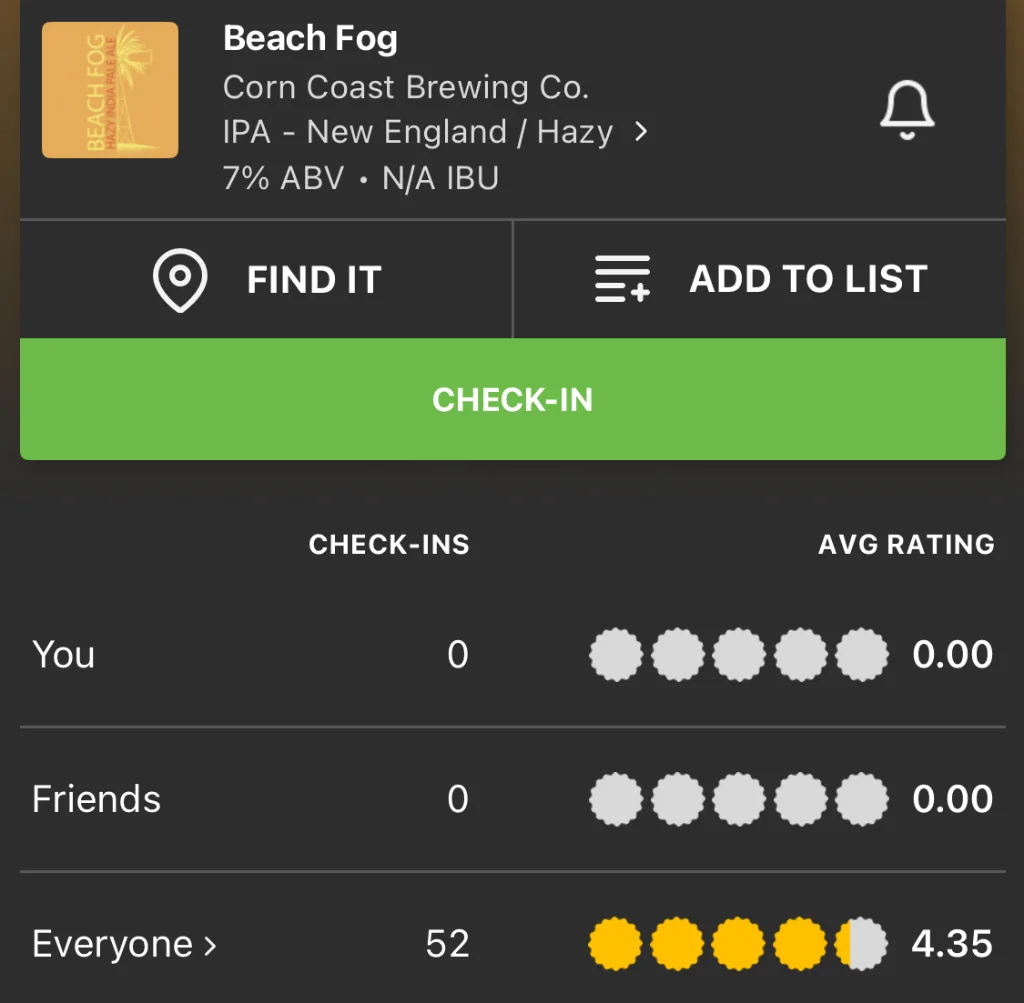Open the IPA - New England / Hazy style

coord(418,132)
